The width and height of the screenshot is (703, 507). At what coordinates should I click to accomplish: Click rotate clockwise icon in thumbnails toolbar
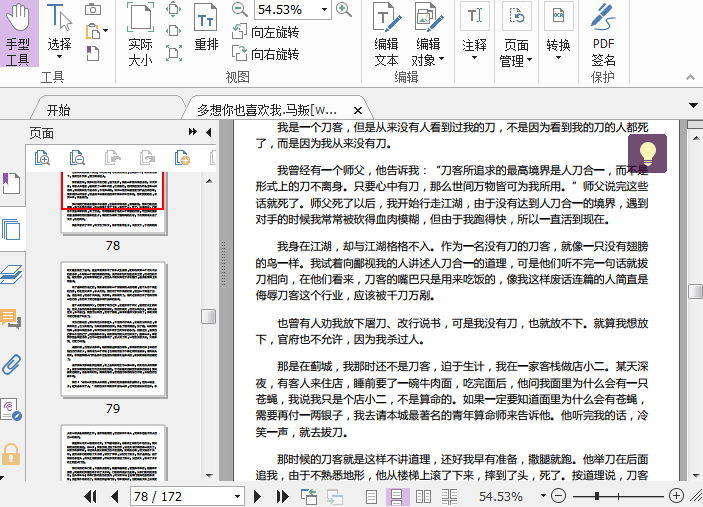click(x=148, y=158)
